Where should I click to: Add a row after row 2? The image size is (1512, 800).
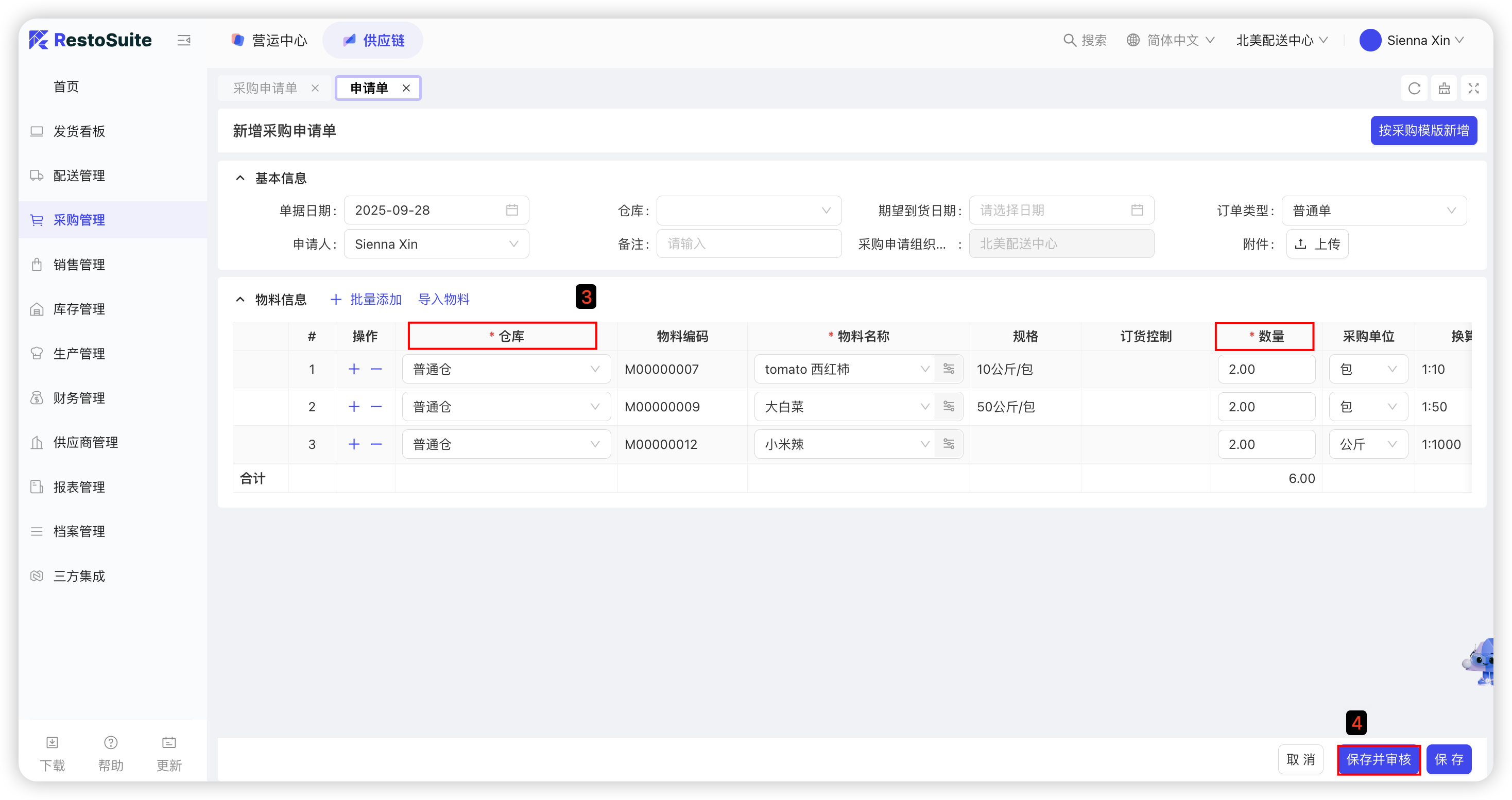354,407
